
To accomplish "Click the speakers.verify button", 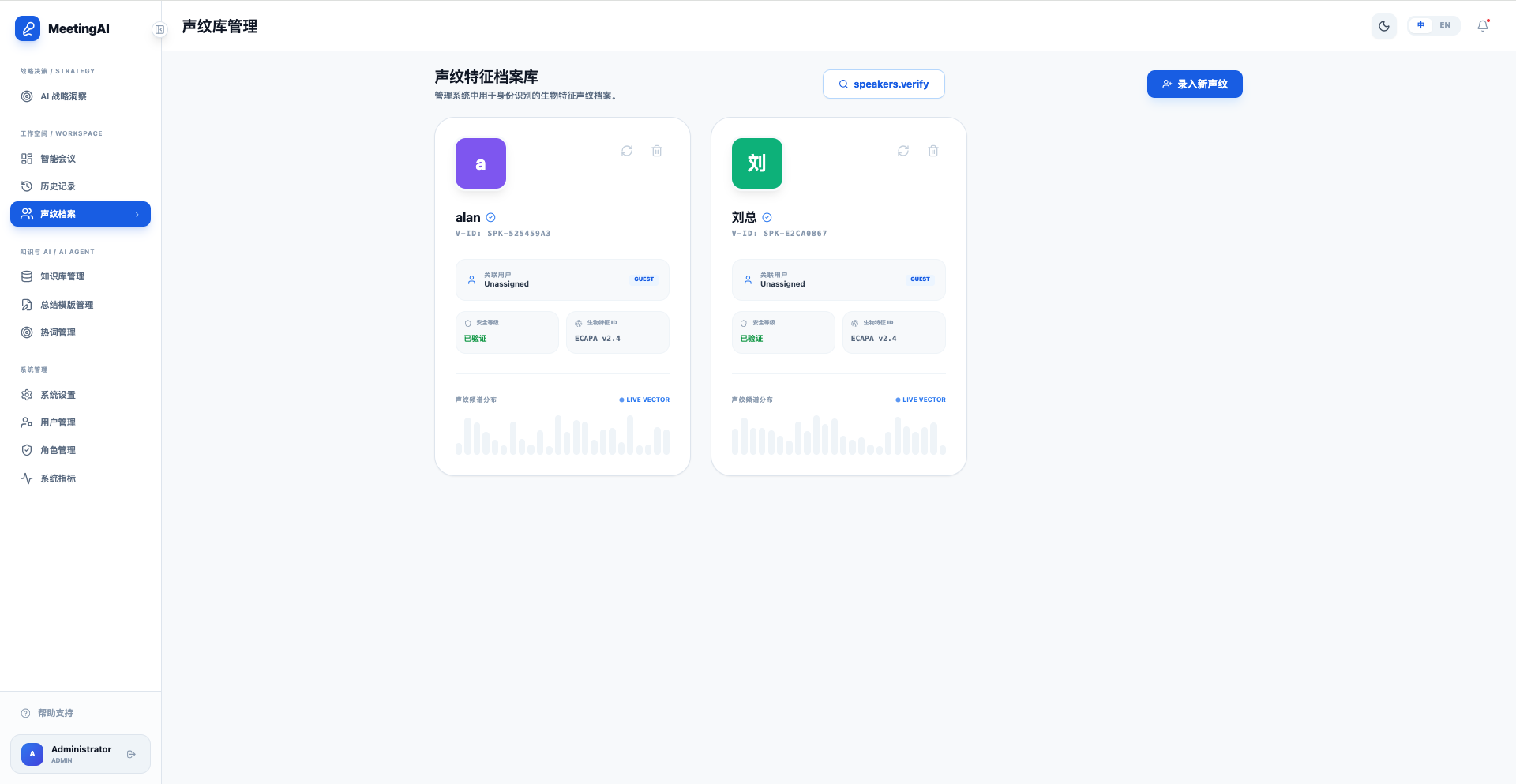I will (884, 84).
